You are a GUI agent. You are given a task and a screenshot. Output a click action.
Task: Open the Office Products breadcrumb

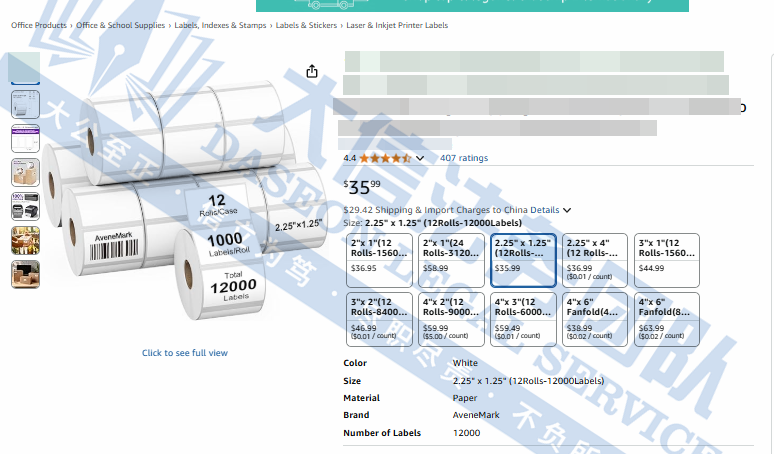38,25
